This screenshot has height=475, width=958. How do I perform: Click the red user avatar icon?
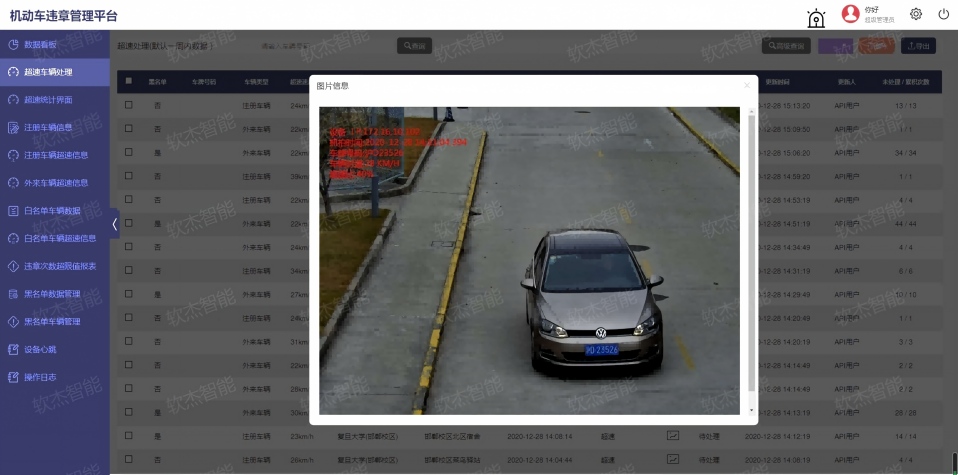click(x=850, y=14)
